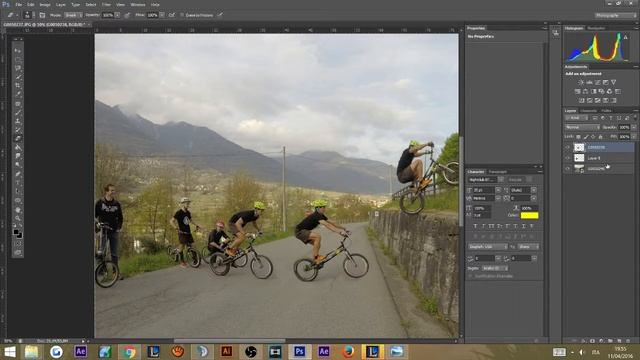The width and height of the screenshot is (640, 360).
Task: Switch to the Channels tab
Action: coord(588,111)
